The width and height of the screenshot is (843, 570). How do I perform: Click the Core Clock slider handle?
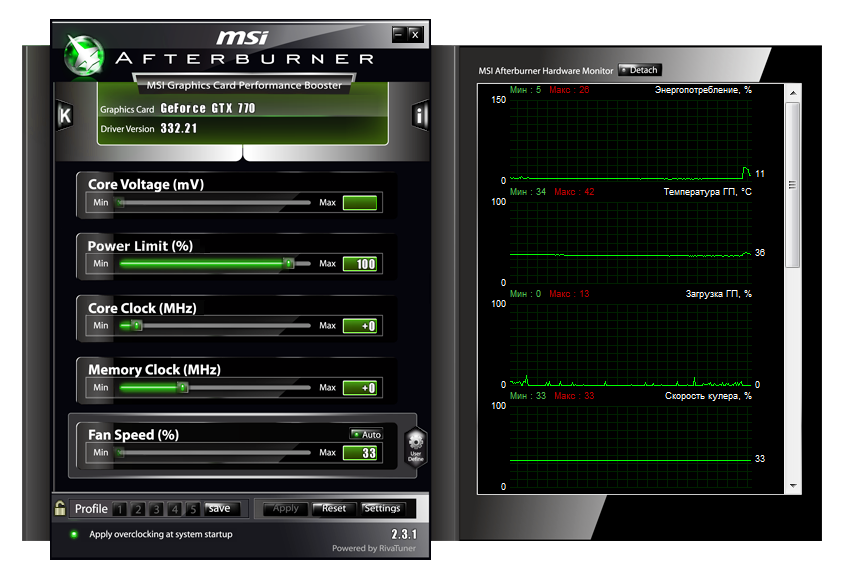(x=137, y=325)
